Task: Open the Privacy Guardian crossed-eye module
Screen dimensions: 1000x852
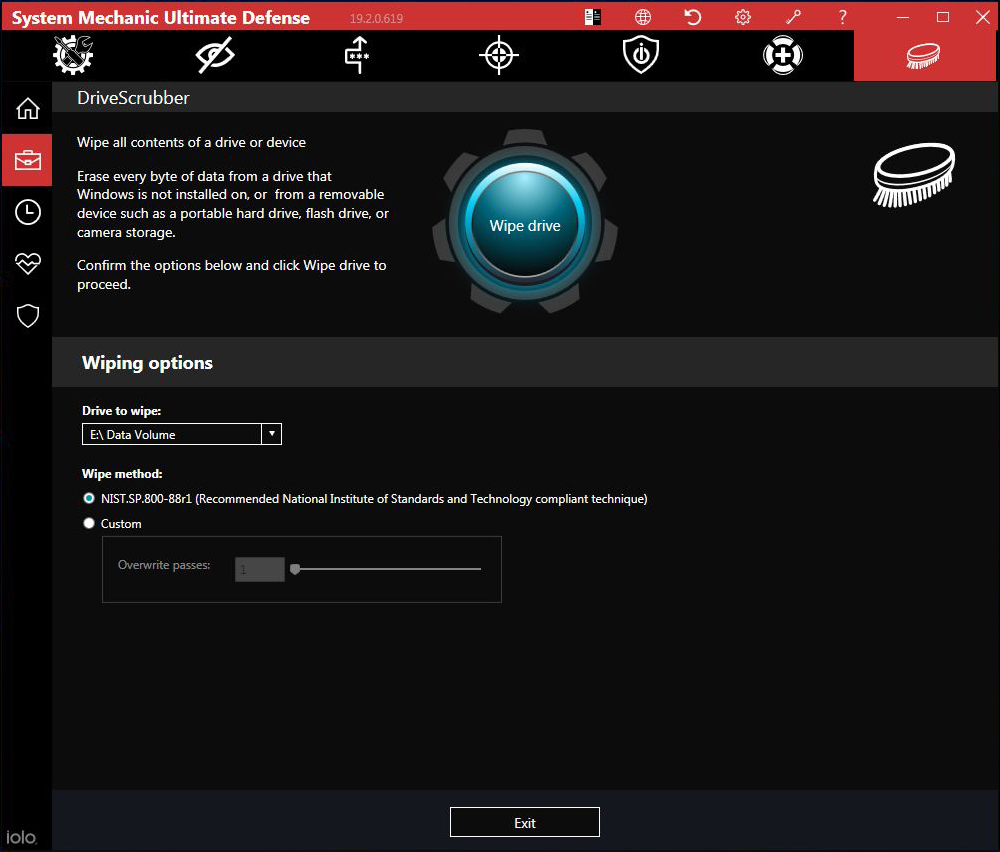Action: [x=215, y=55]
